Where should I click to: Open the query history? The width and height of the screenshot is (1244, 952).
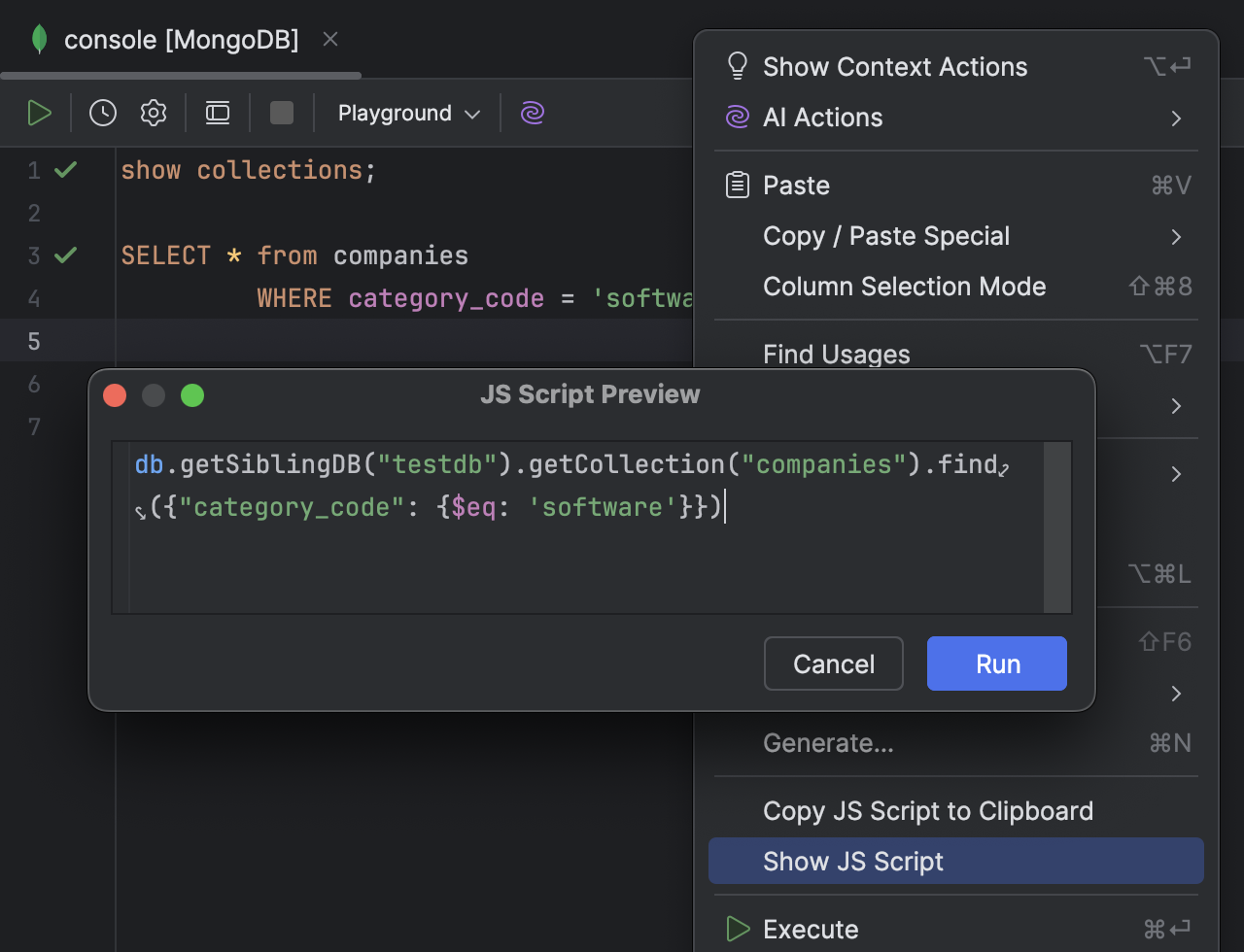click(102, 113)
